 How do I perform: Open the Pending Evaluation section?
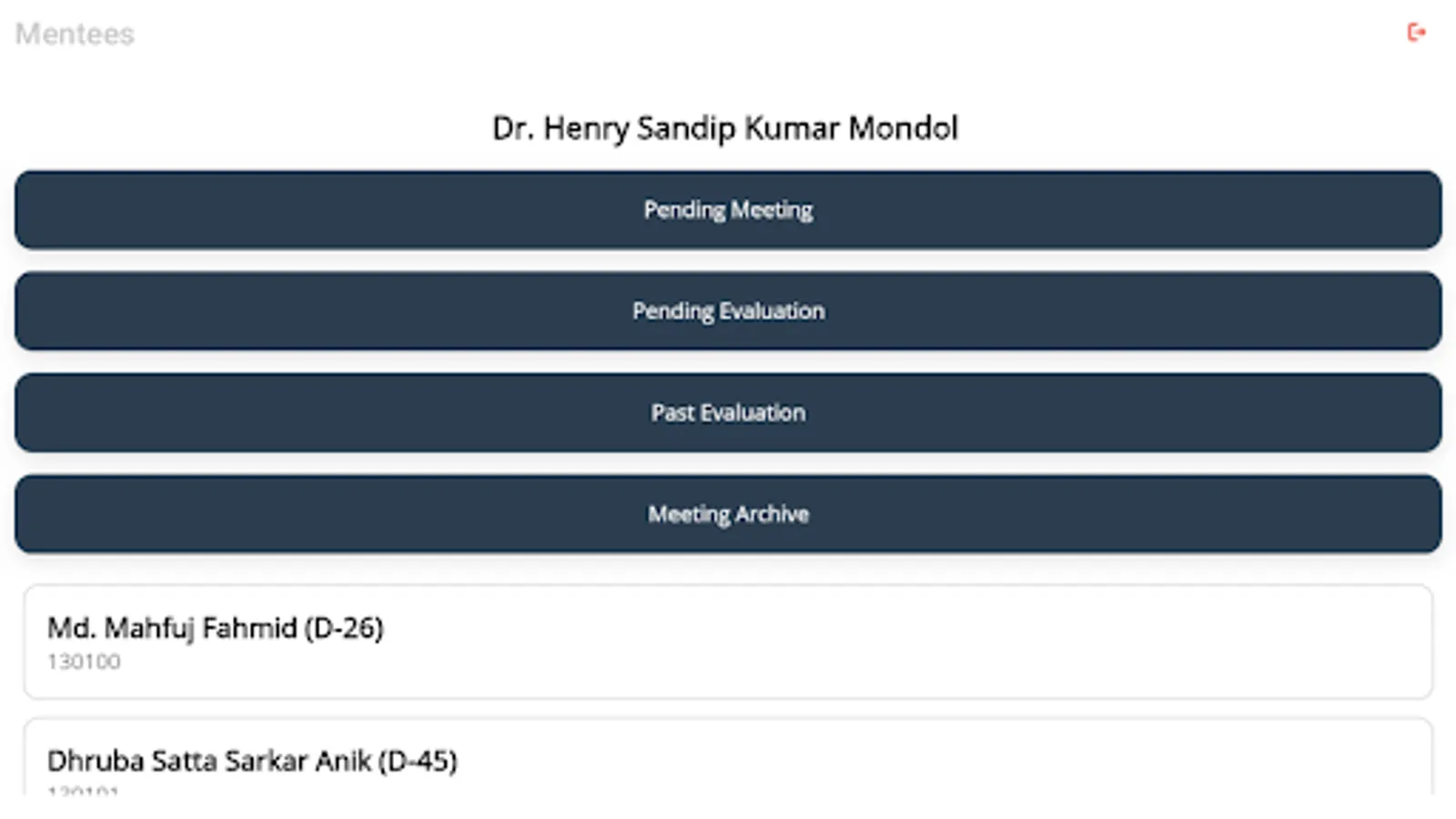728,311
